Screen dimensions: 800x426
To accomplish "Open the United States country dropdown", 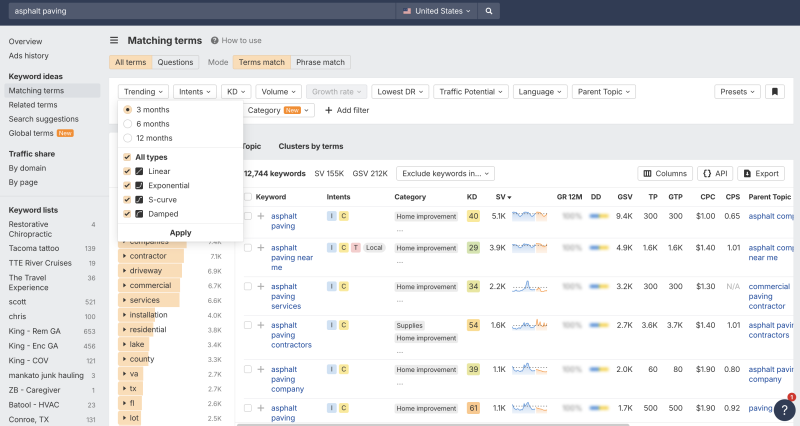I will 436,12.
